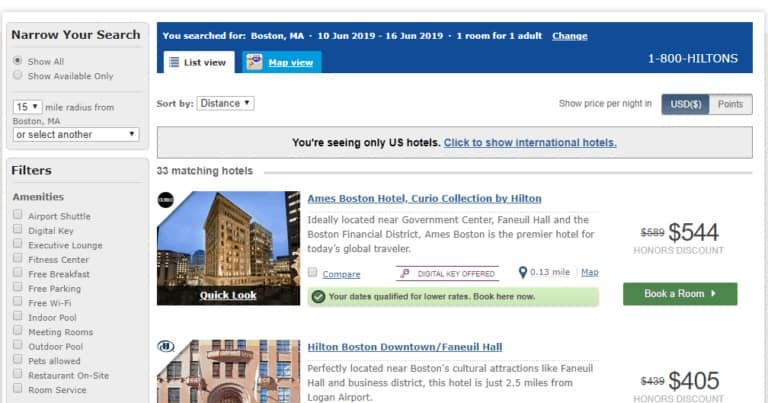Screen dimensions: 768x403
Task: Click the Compare link for Ames Boston
Action: (341, 274)
